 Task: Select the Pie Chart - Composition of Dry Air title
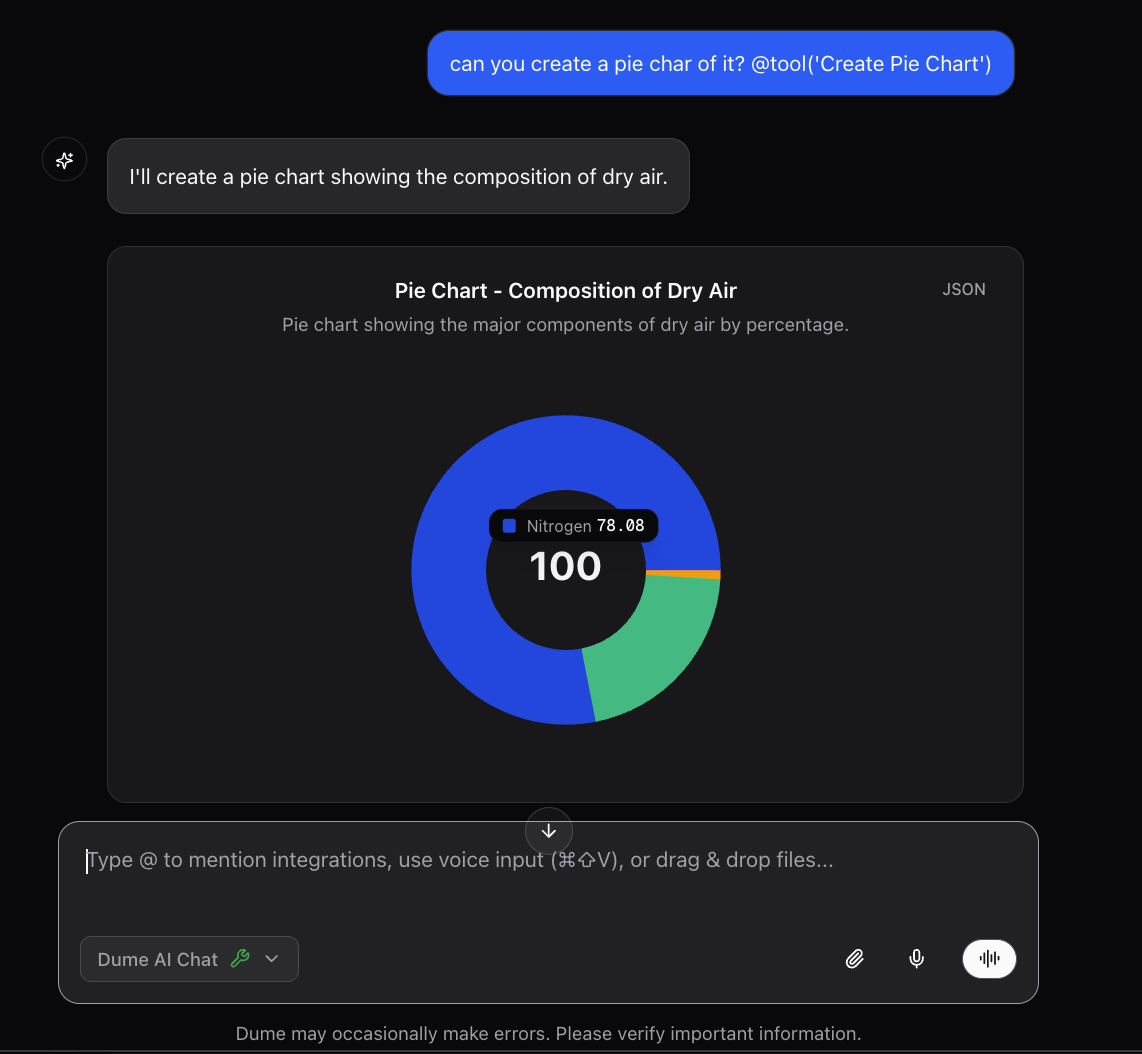pos(565,290)
